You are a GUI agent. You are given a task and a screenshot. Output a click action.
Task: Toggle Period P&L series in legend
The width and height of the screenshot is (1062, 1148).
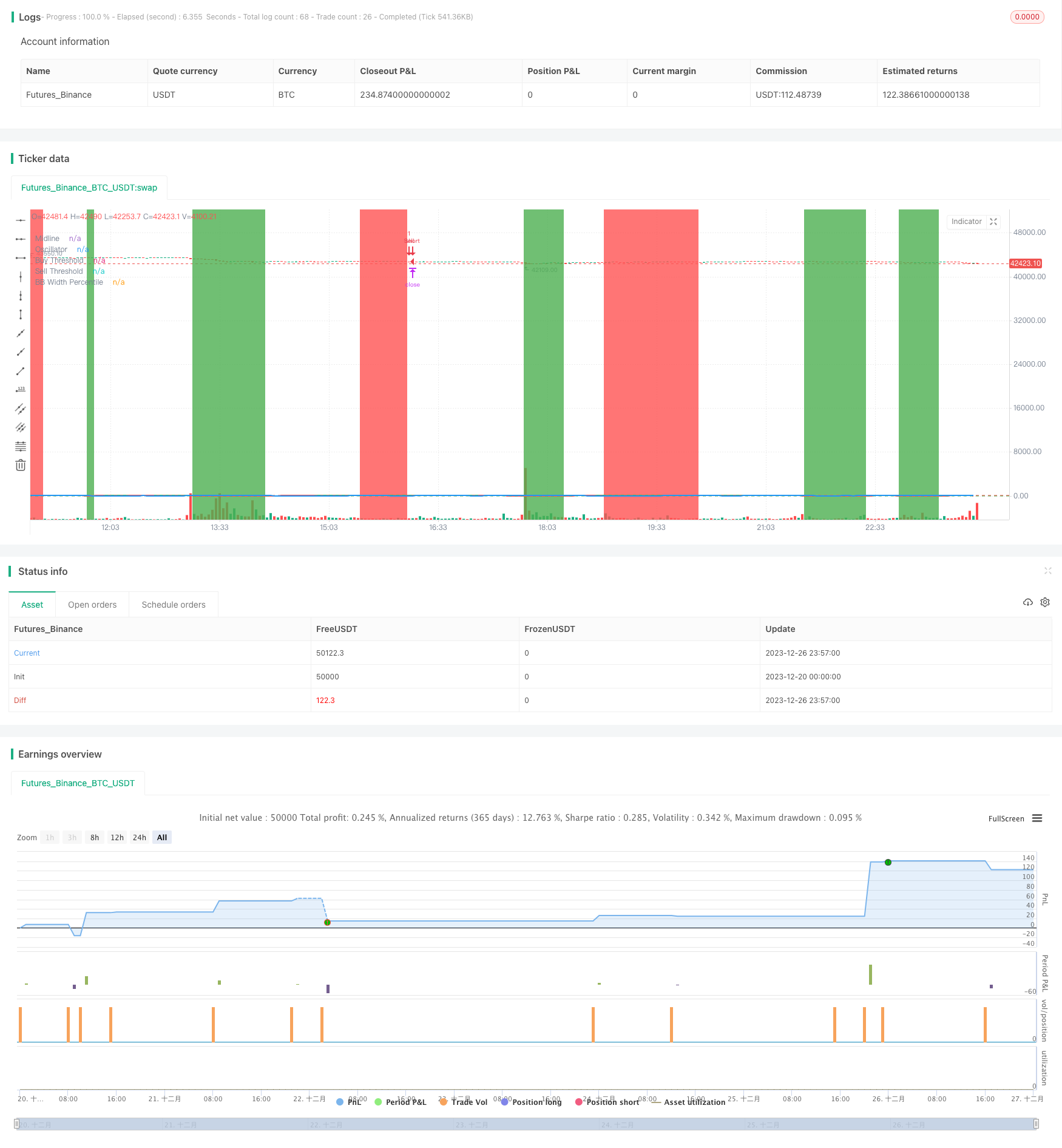[401, 1102]
